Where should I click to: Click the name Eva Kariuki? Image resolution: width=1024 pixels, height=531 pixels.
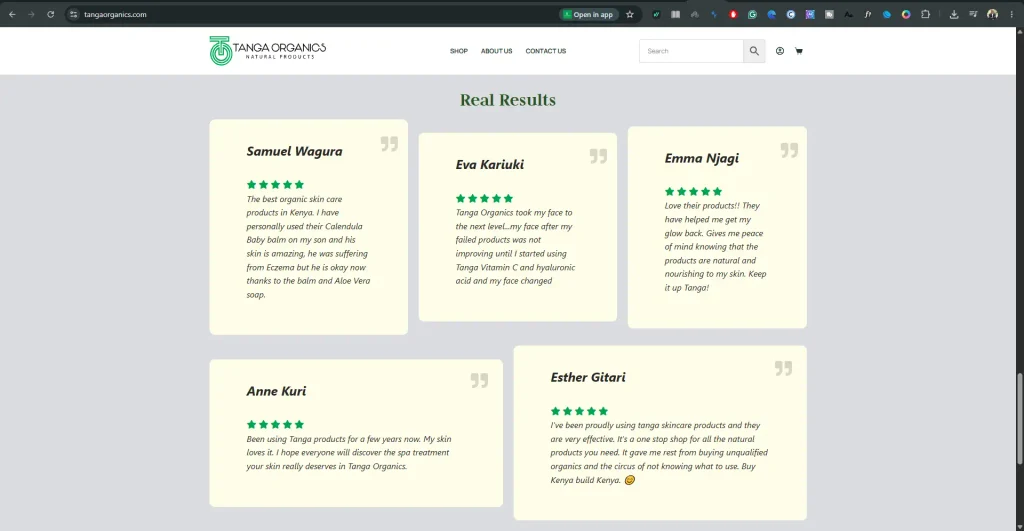(490, 165)
